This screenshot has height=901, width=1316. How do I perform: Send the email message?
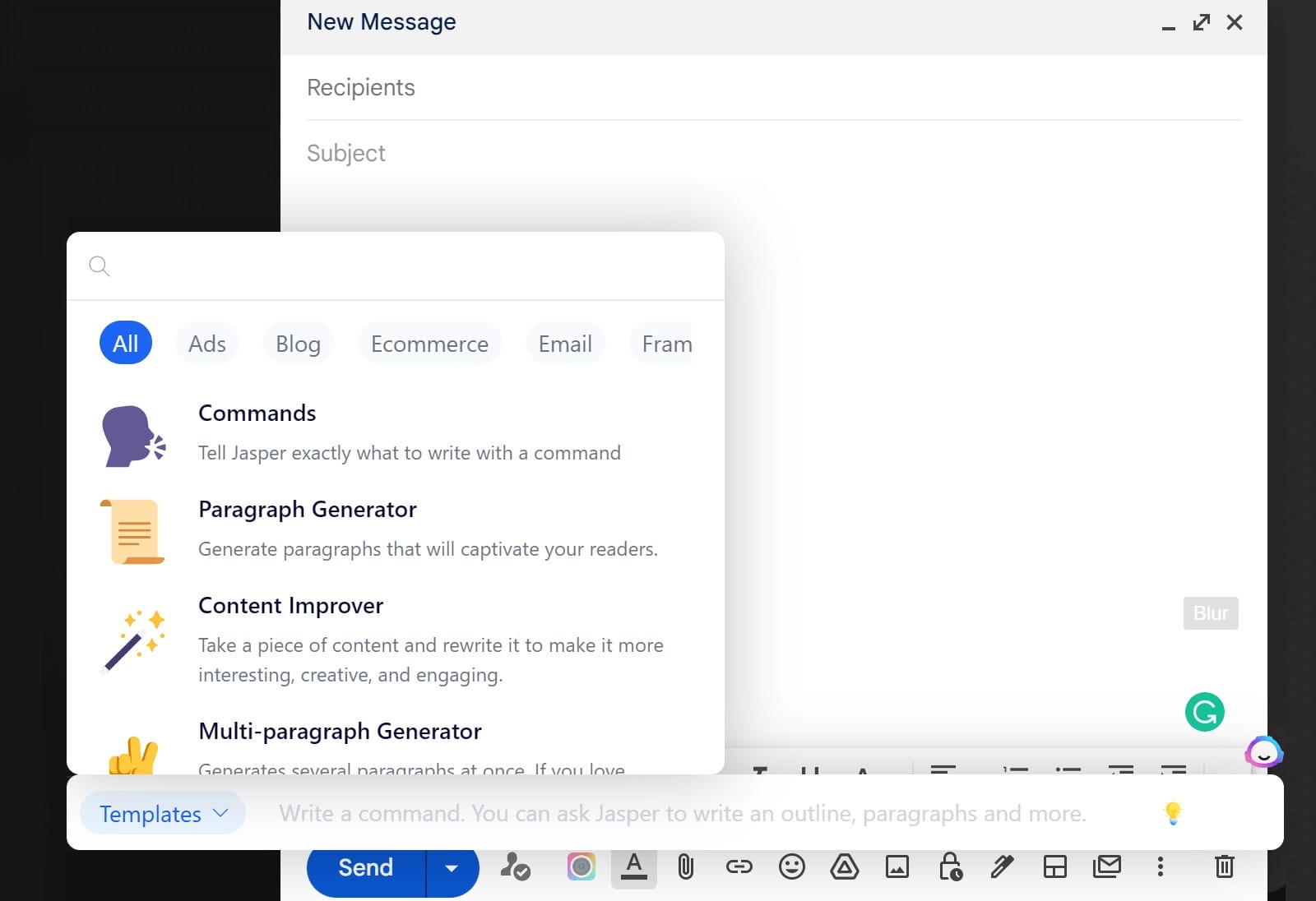[365, 867]
